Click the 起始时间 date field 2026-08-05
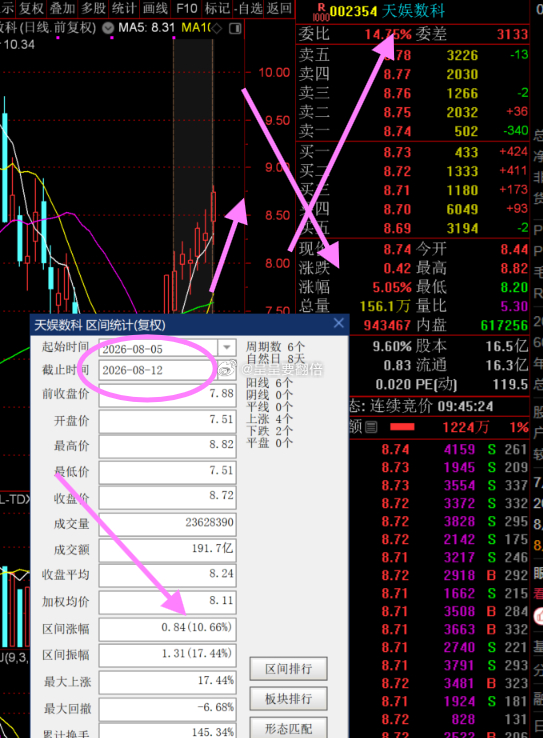 point(158,349)
